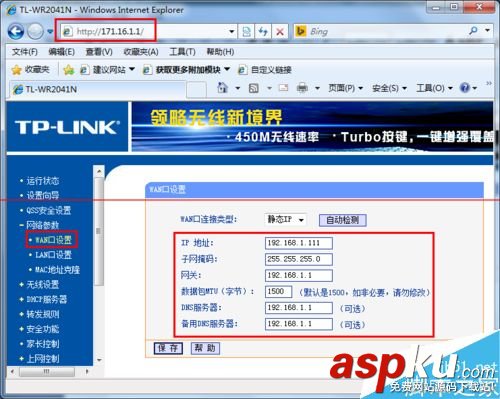The image size is (500, 399).
Task: Click the IP 地址 input field
Action: [299, 243]
